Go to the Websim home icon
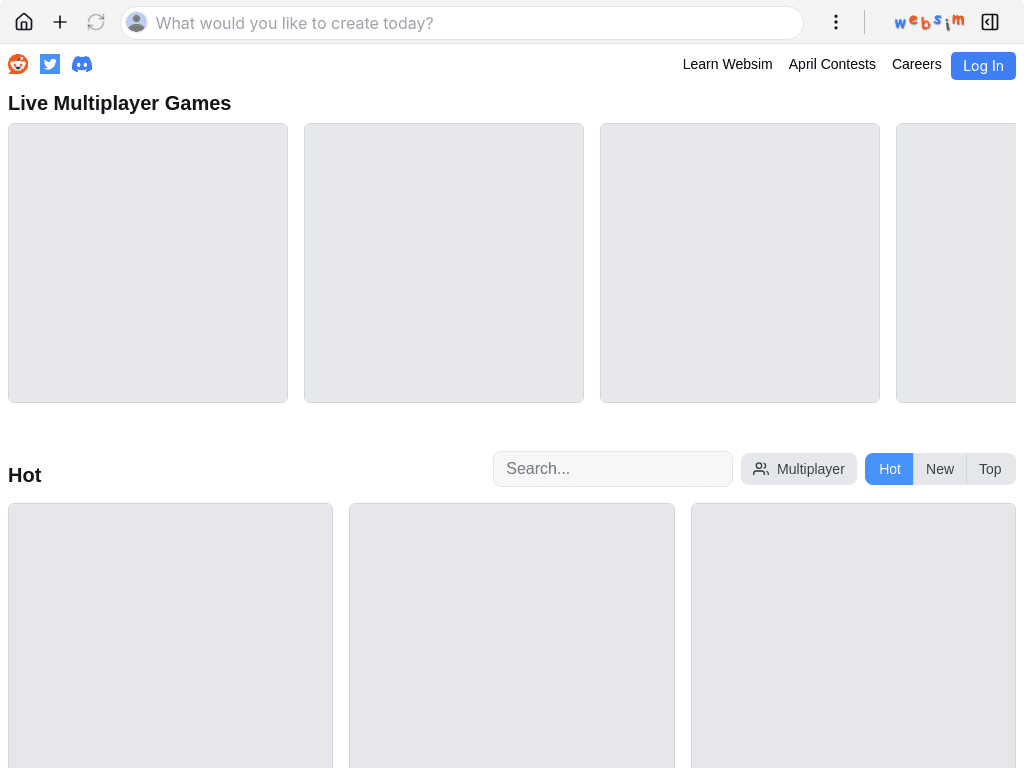Image resolution: width=1024 pixels, height=768 pixels. tap(24, 22)
